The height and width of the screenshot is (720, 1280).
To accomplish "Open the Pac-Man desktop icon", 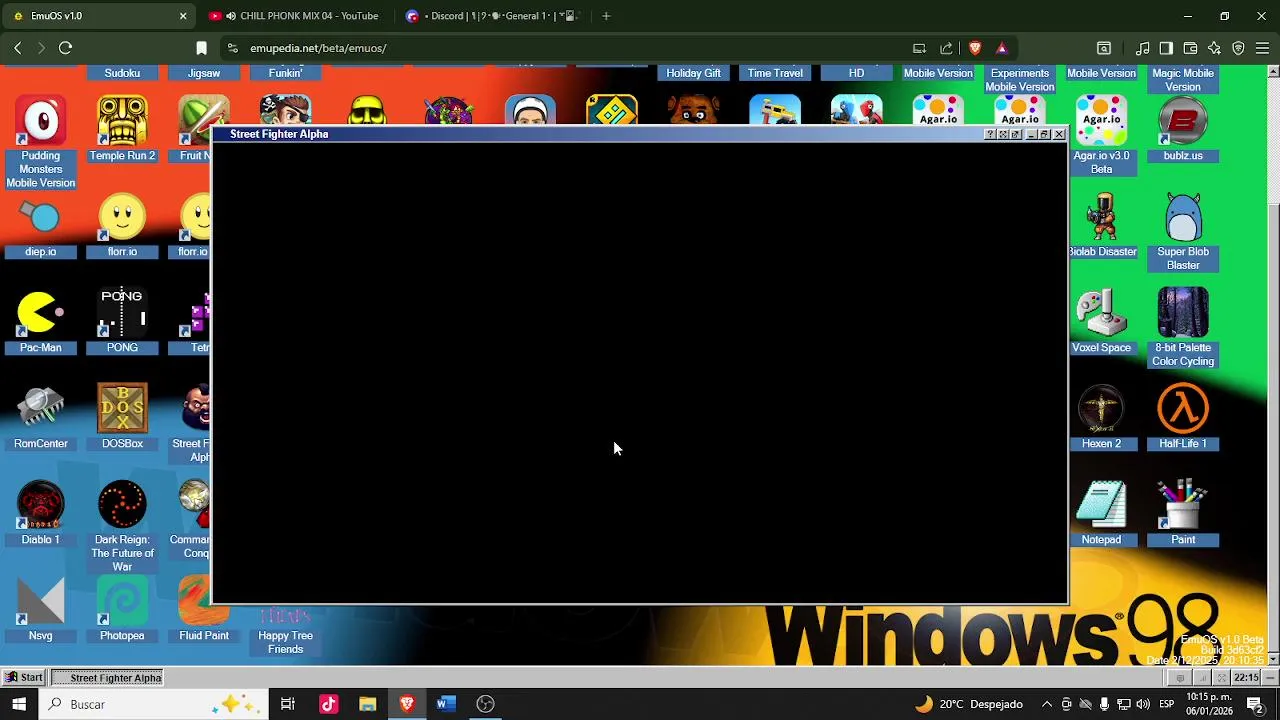I will (x=41, y=322).
